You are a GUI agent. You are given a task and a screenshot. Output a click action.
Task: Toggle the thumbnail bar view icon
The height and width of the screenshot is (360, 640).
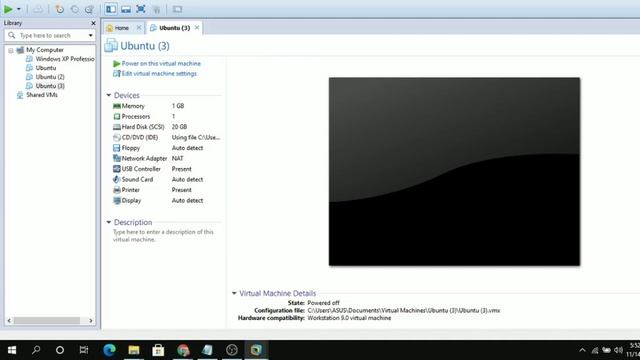point(126,9)
